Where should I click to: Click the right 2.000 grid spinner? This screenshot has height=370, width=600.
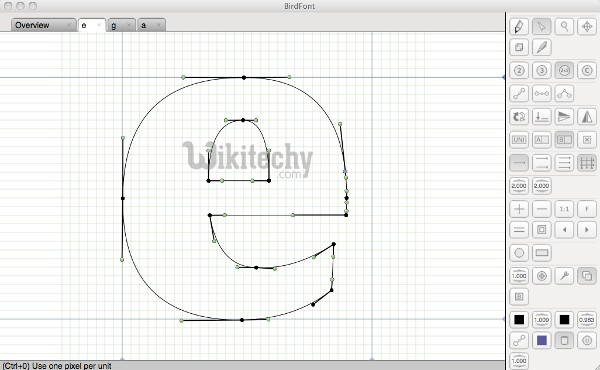point(541,186)
